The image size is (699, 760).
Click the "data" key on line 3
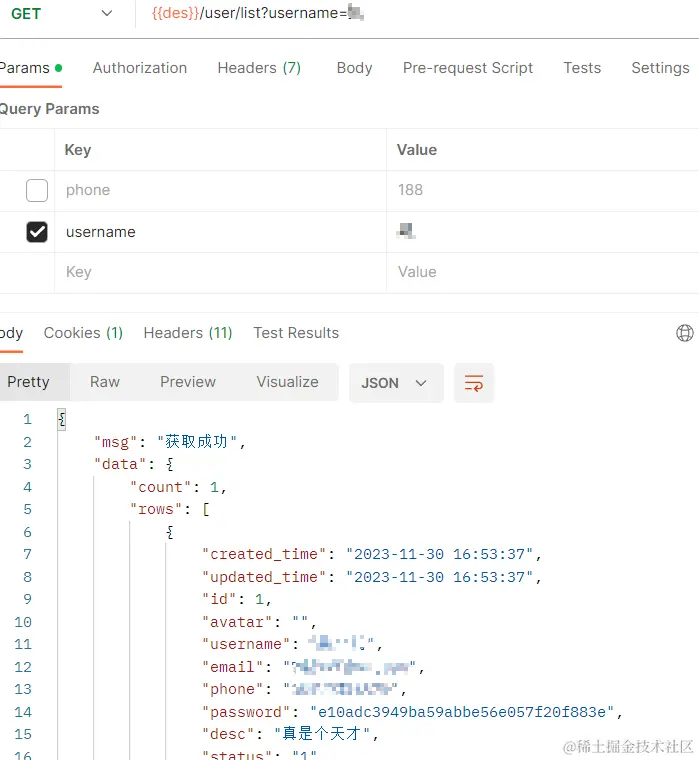[120, 464]
